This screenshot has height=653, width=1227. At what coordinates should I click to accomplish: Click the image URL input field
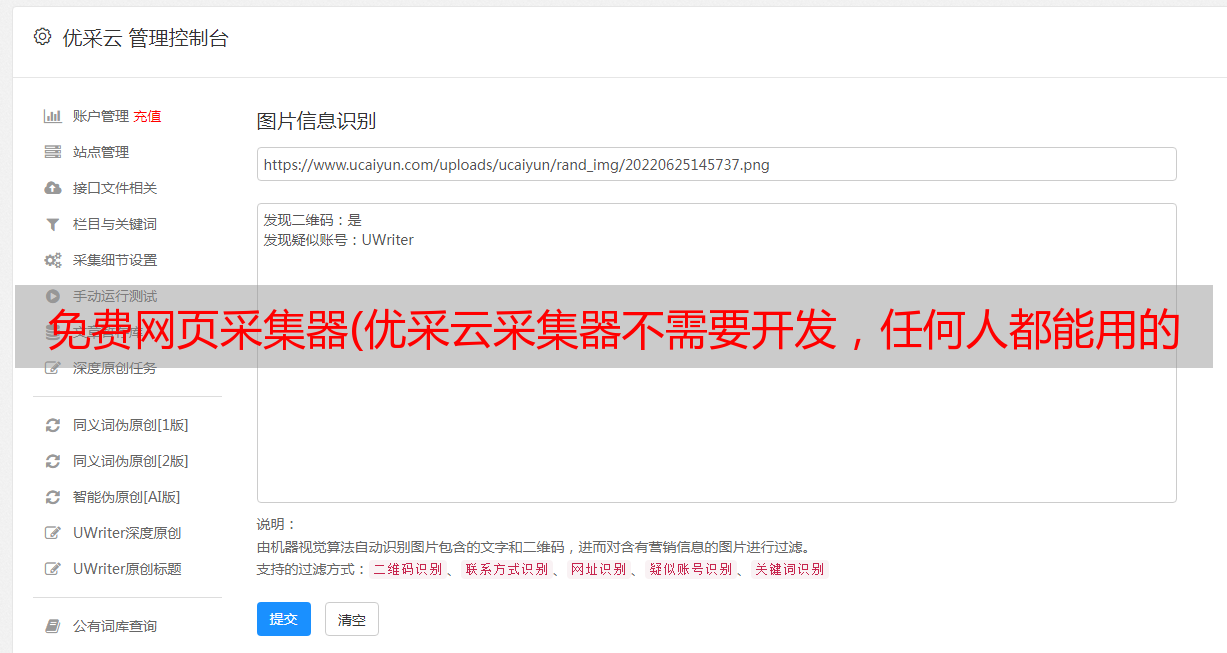click(716, 164)
